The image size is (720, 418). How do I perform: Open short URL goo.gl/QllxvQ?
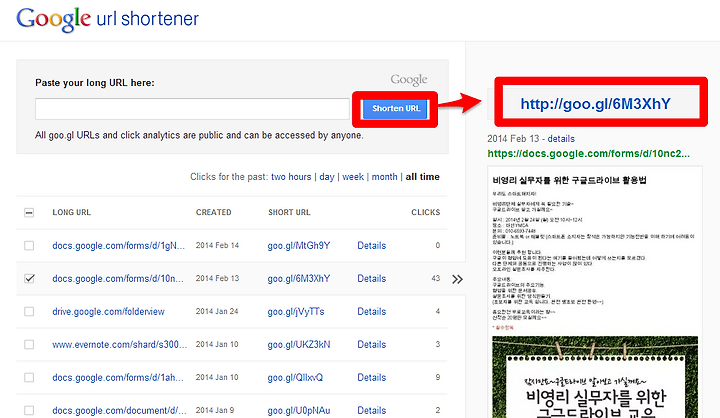point(295,378)
